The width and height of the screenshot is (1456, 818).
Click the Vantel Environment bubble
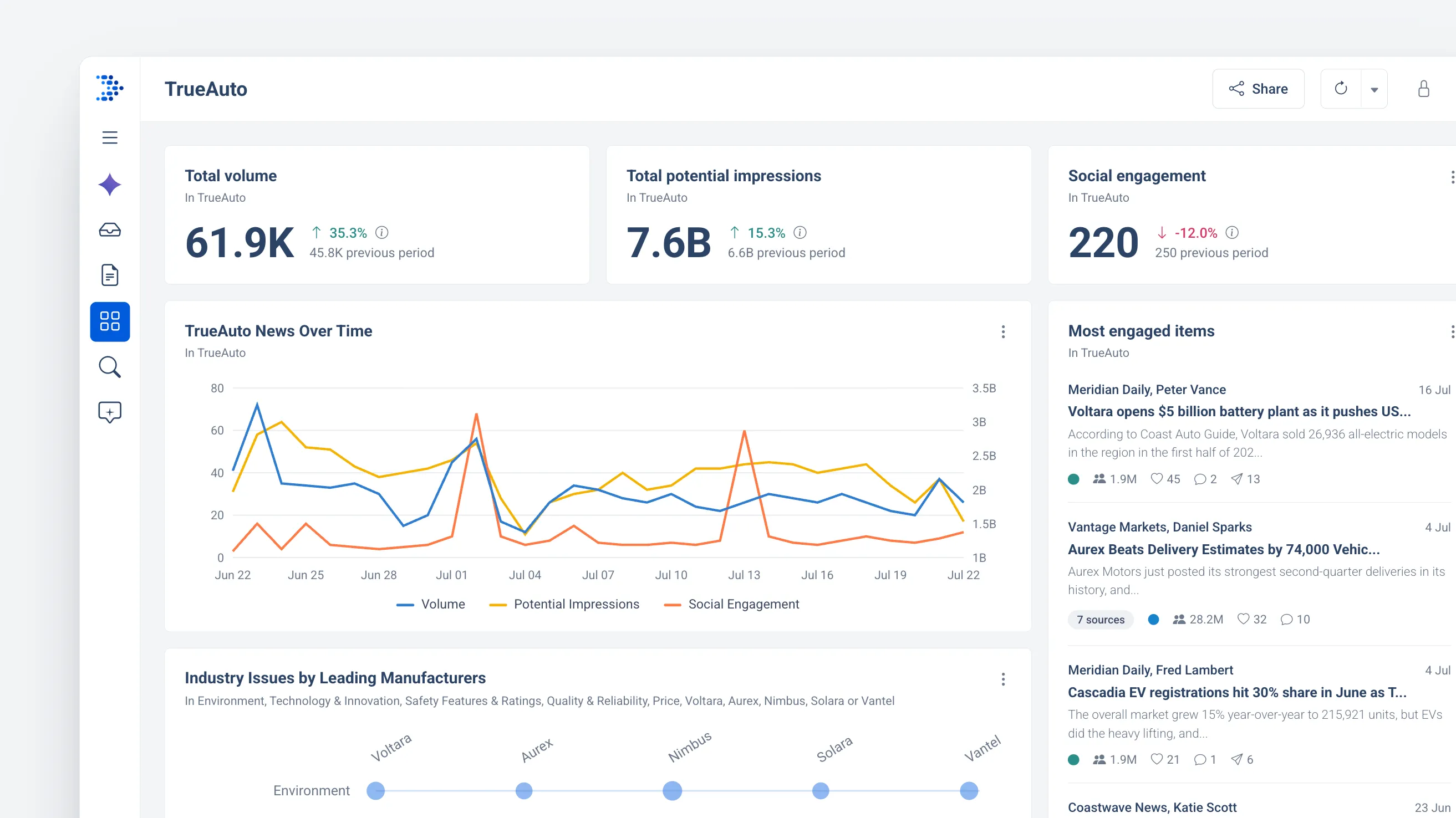click(x=969, y=791)
